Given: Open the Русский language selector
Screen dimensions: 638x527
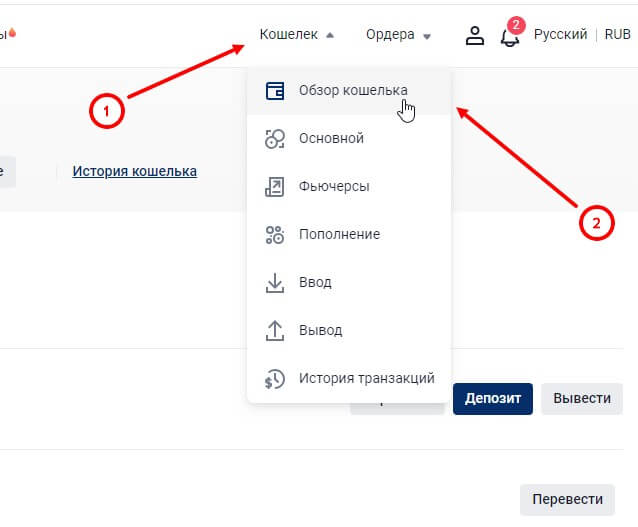Looking at the screenshot, I should [560, 35].
